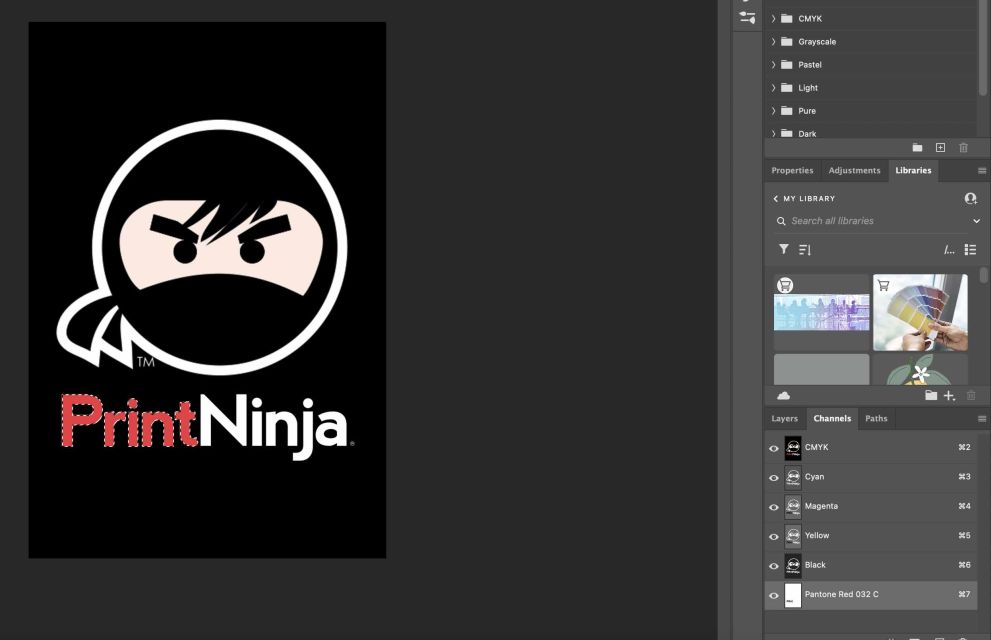Click the sort order icon in Libraries

pos(805,249)
